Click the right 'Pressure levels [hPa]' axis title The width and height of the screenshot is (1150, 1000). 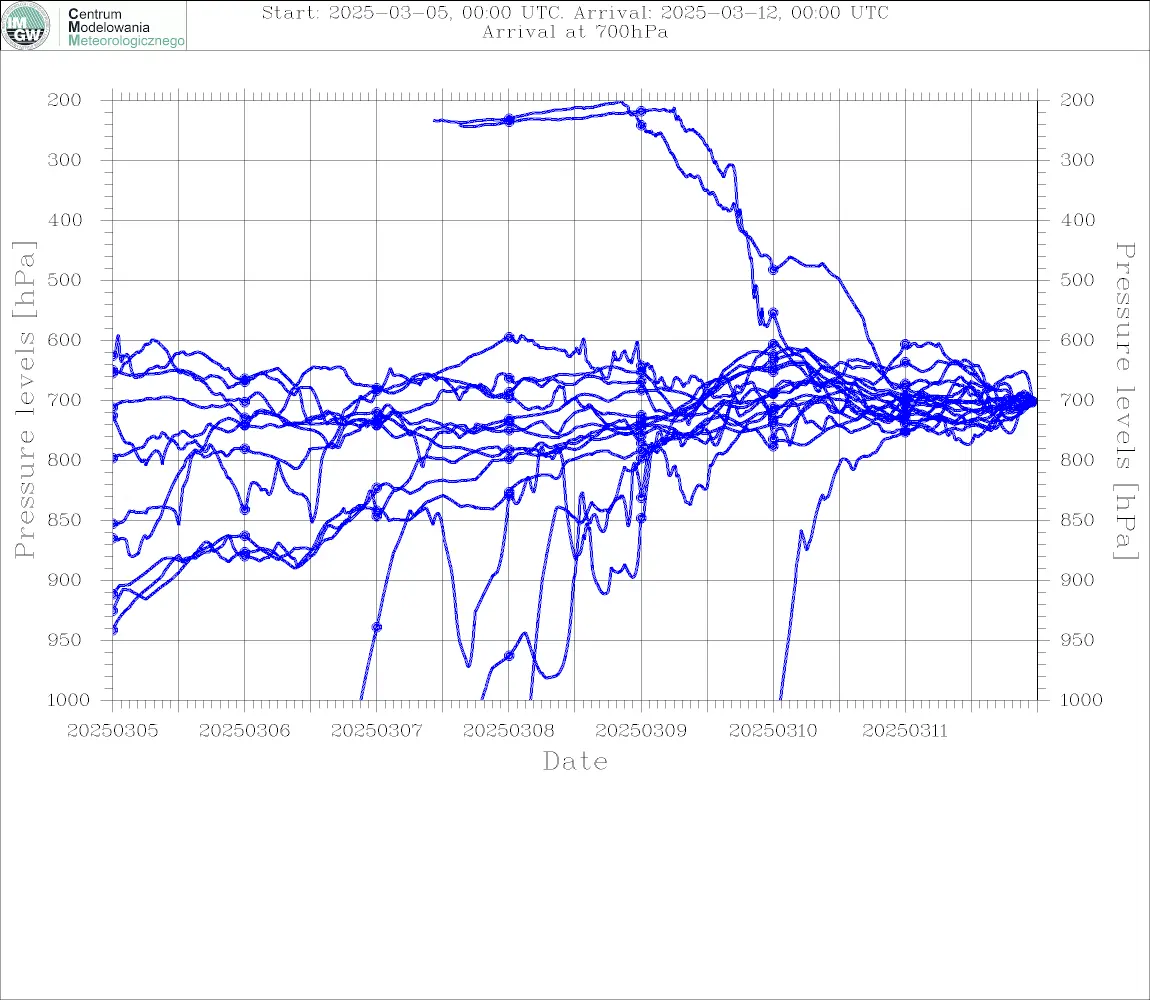(1125, 401)
